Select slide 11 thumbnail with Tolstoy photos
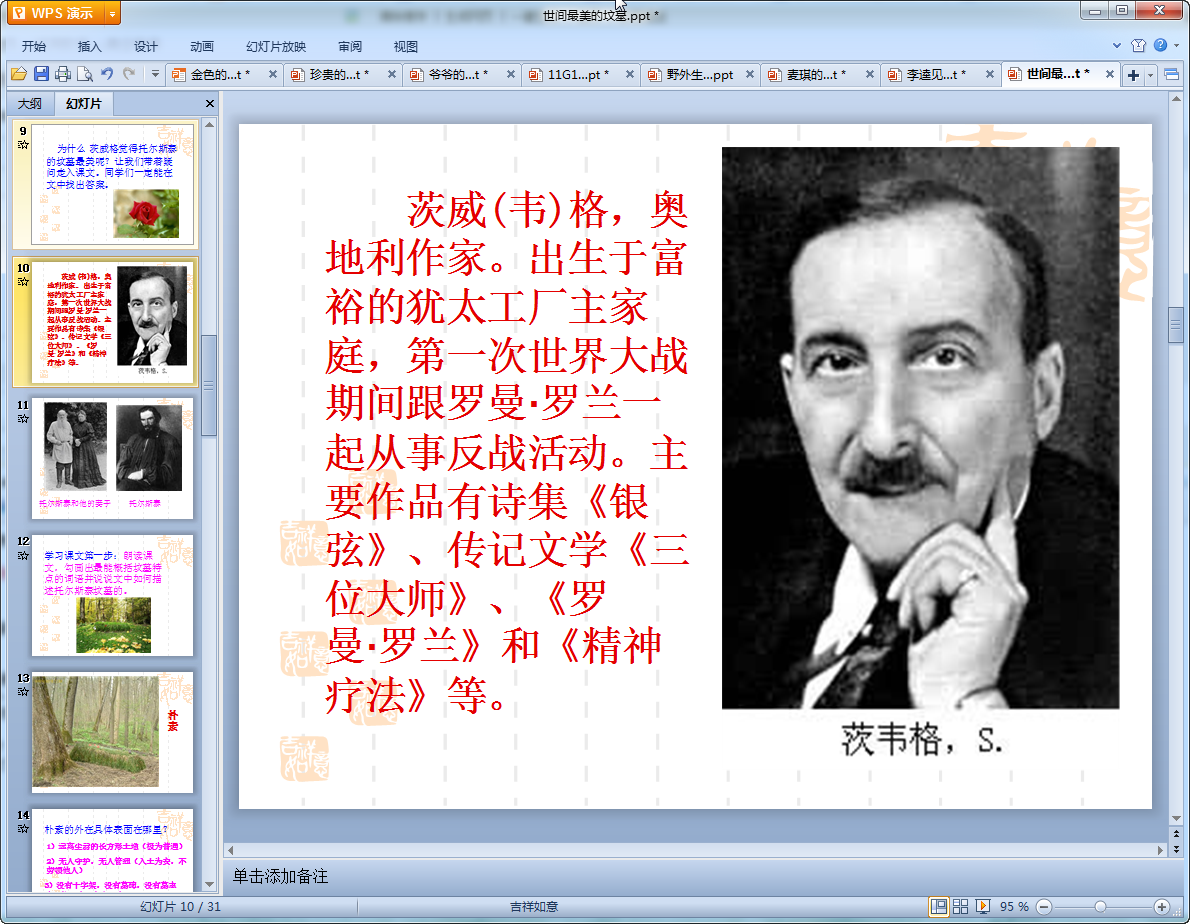 [x=112, y=458]
